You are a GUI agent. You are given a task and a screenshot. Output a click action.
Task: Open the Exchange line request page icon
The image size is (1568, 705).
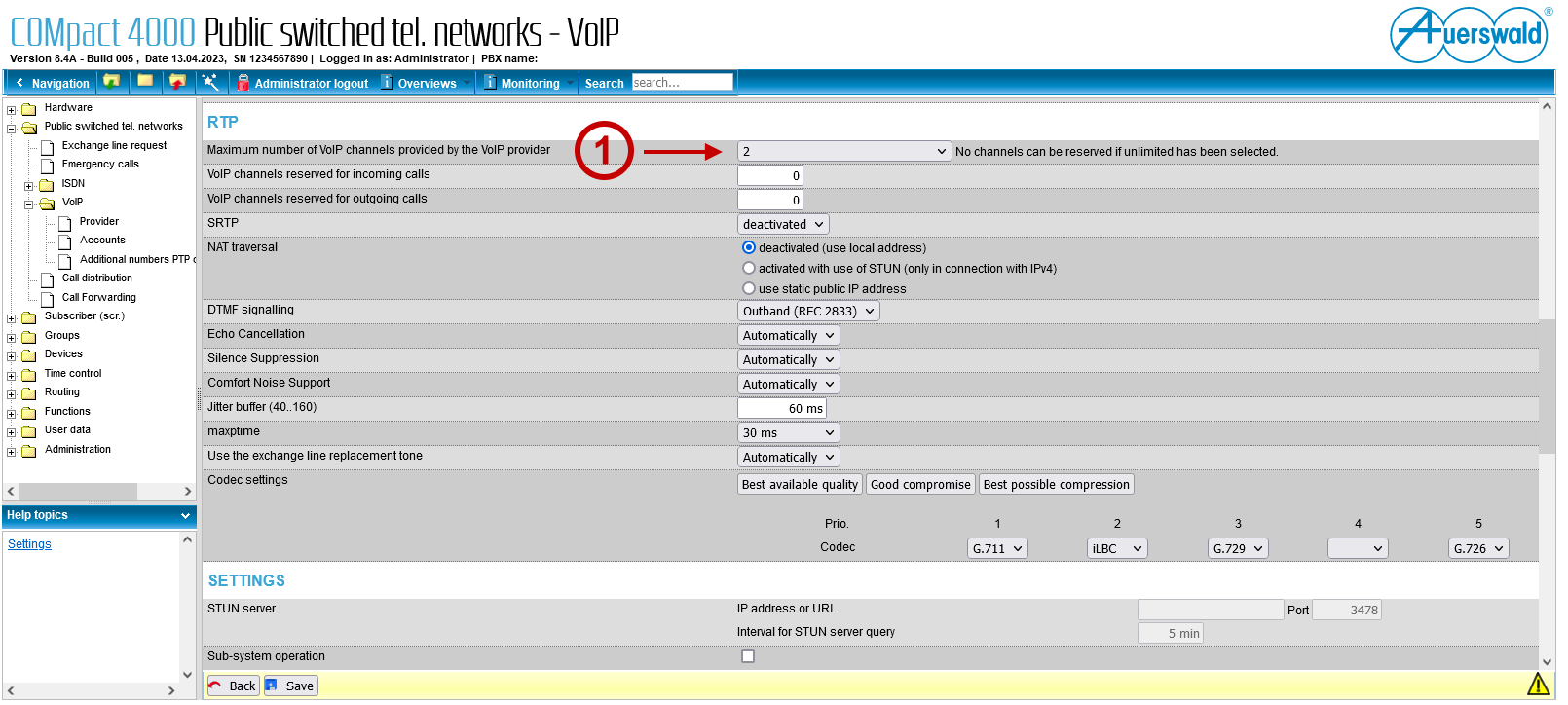[x=47, y=147]
